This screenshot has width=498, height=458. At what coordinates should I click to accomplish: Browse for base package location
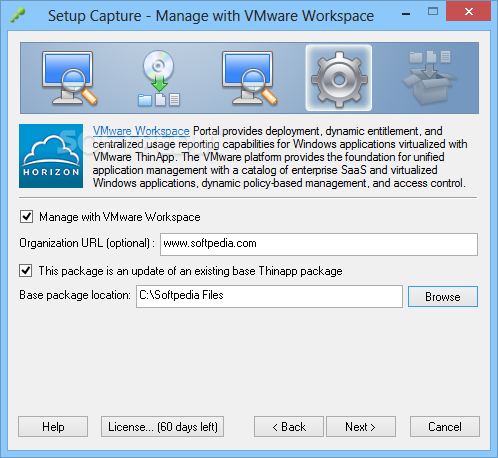[x=443, y=296]
